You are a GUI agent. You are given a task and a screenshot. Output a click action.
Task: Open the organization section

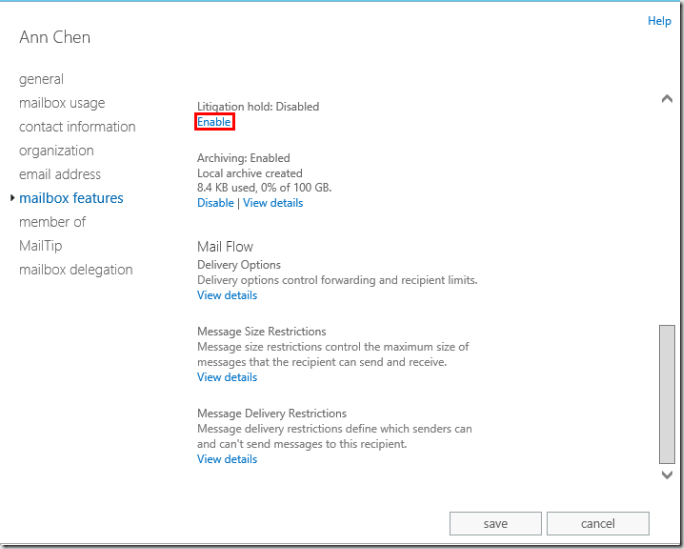pos(56,151)
